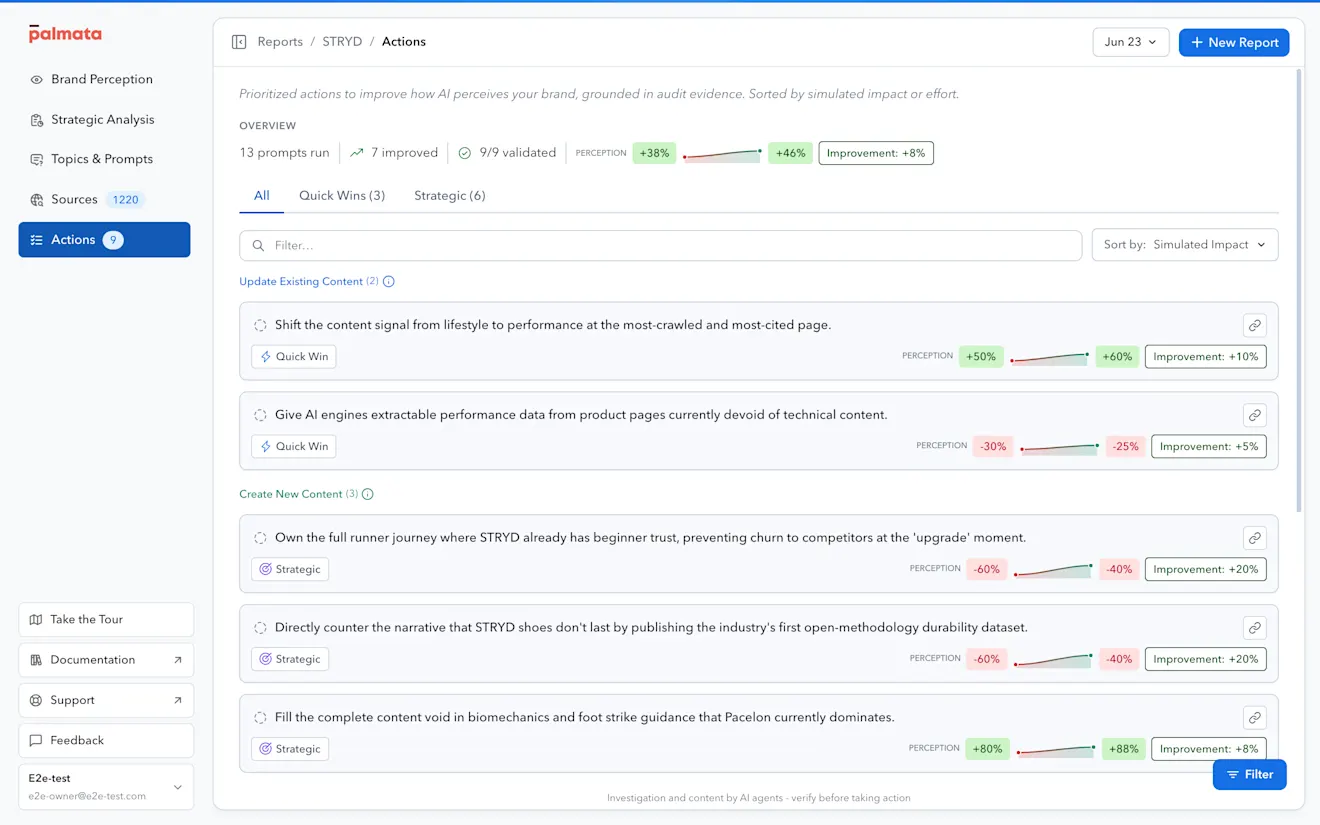
Task: Click the 9/9 validated check icon
Action: tap(464, 153)
